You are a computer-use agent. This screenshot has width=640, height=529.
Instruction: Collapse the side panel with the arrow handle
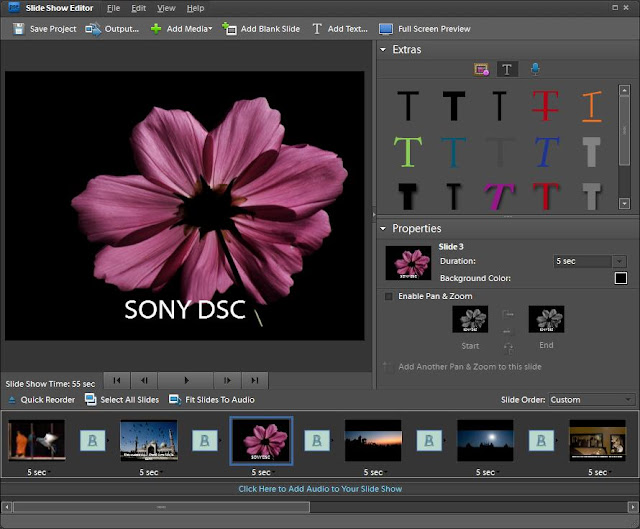374,214
